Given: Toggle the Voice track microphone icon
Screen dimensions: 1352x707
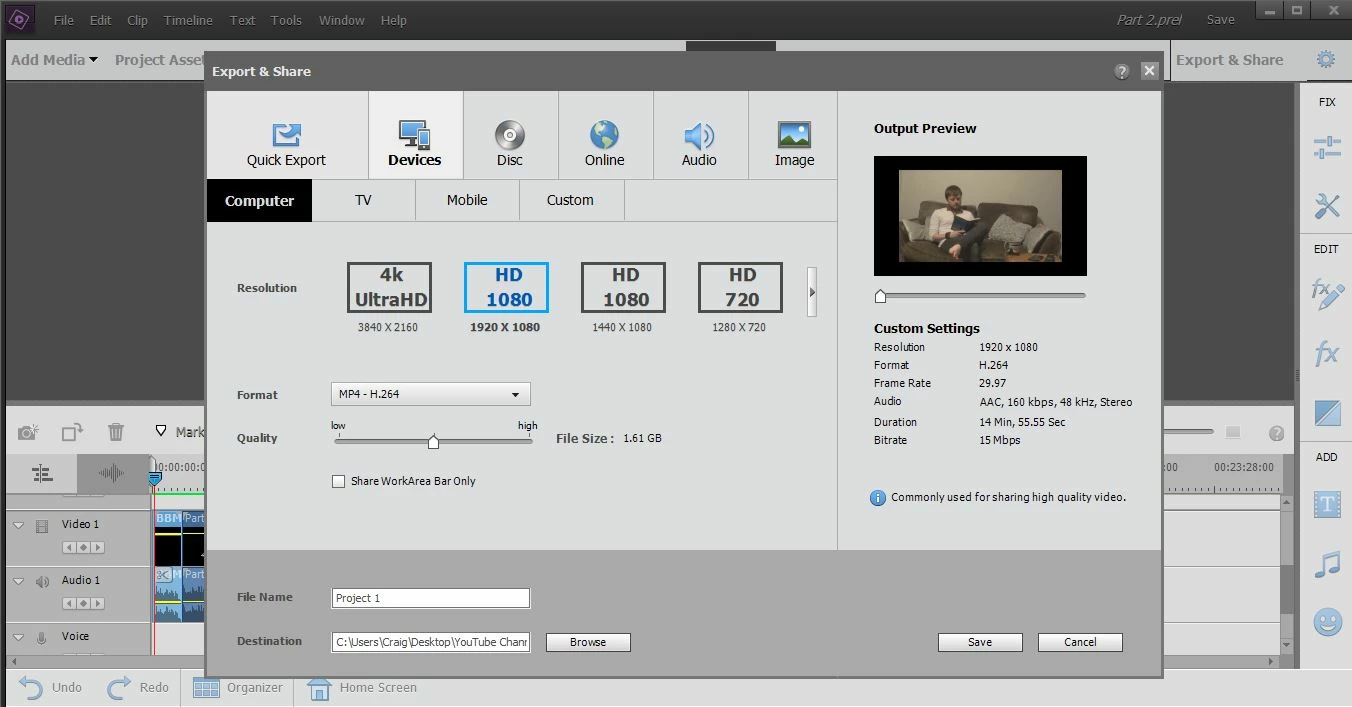Looking at the screenshot, I should tap(42, 637).
